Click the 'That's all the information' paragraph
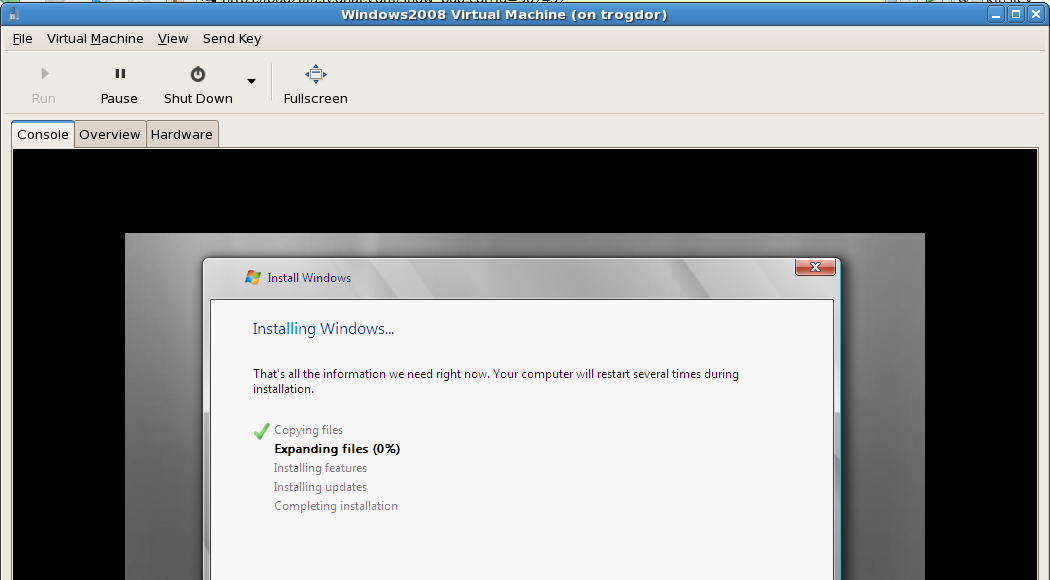 496,381
